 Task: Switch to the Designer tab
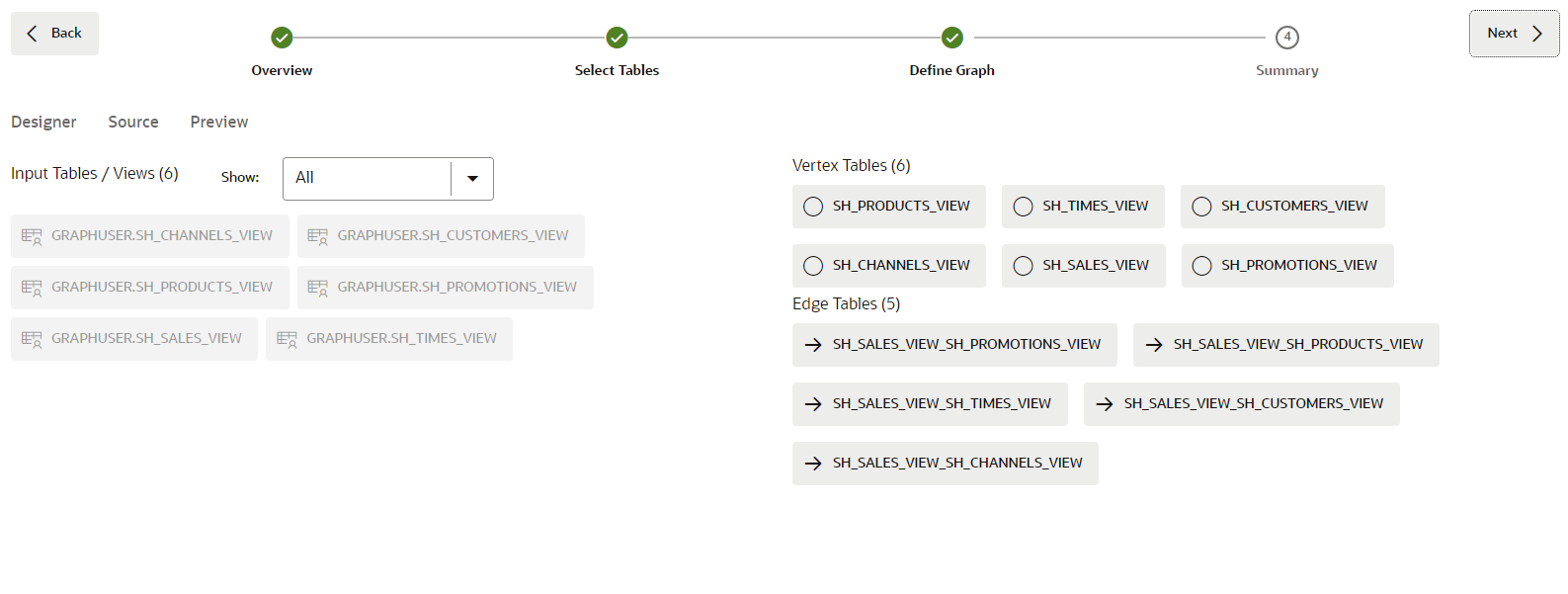[x=43, y=122]
